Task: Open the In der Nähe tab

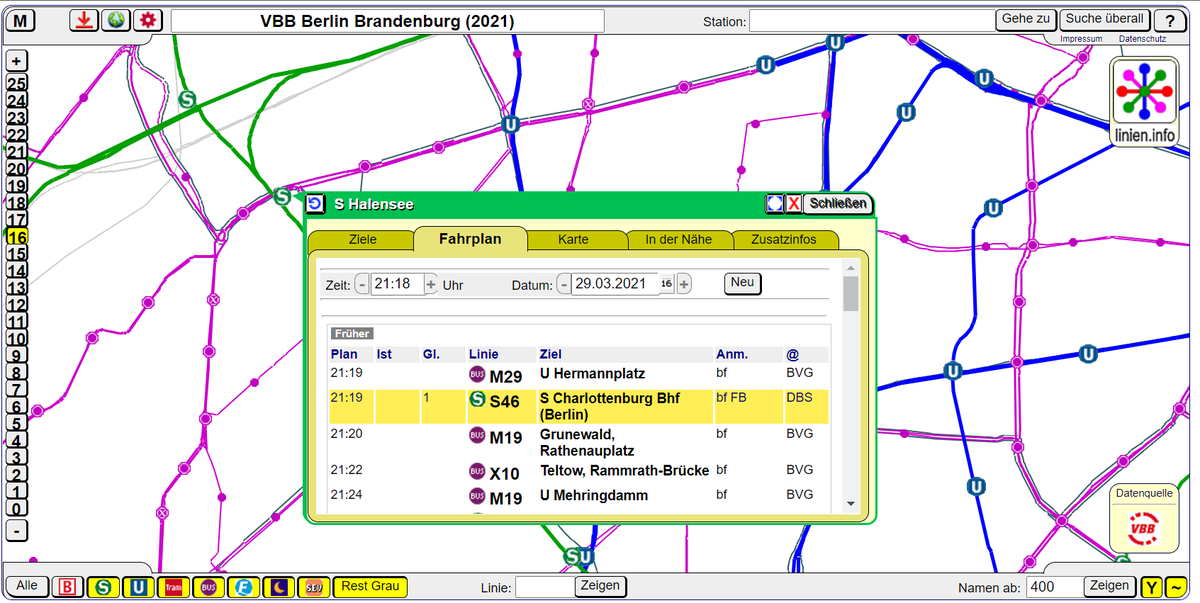Action: pos(679,240)
